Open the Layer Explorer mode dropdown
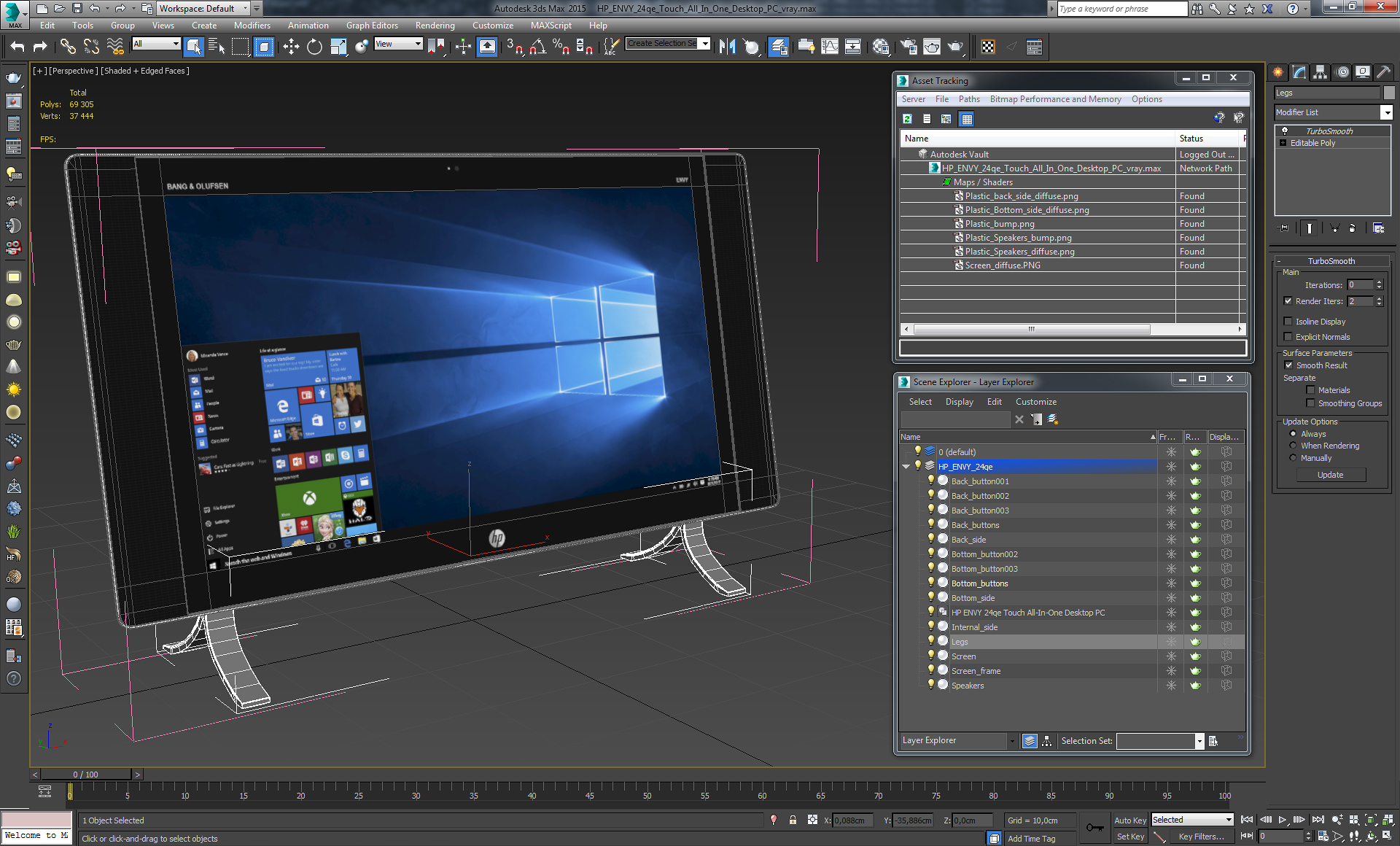 [1011, 740]
